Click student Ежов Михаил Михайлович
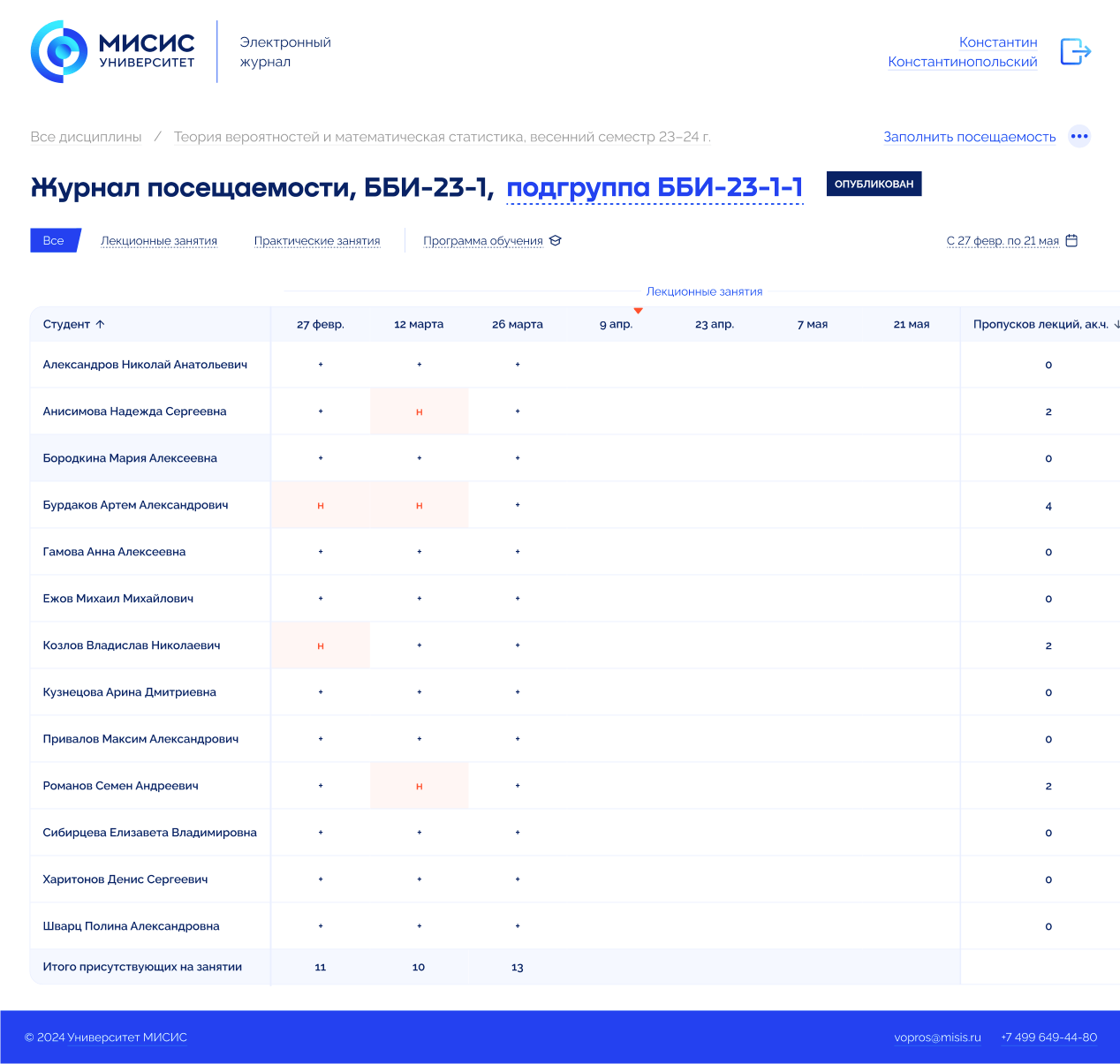 tap(118, 599)
